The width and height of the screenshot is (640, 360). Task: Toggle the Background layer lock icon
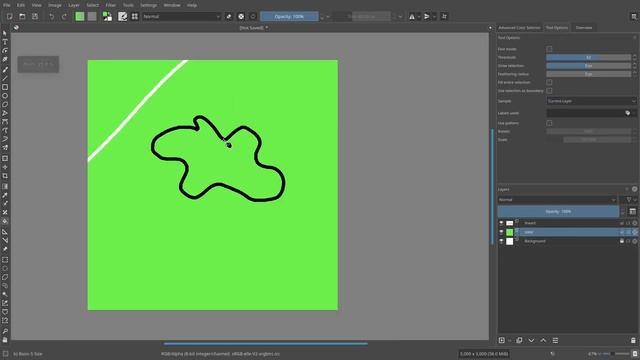(622, 241)
